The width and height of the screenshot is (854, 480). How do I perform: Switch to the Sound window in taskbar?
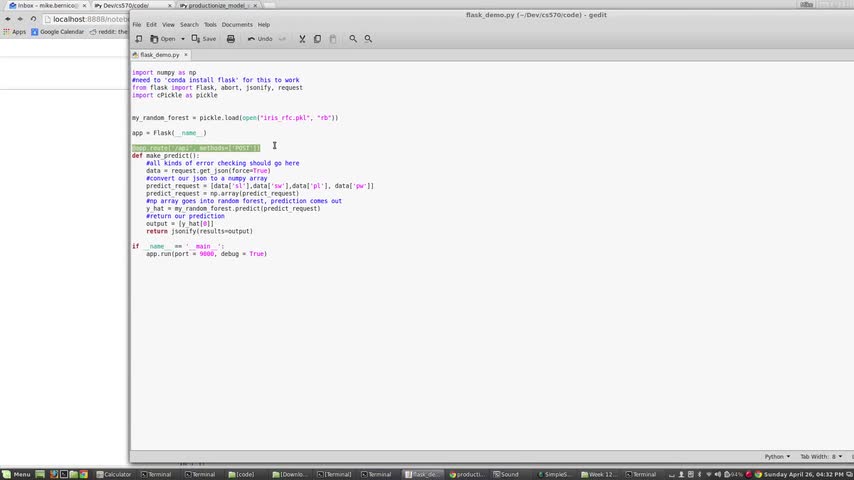(506, 475)
